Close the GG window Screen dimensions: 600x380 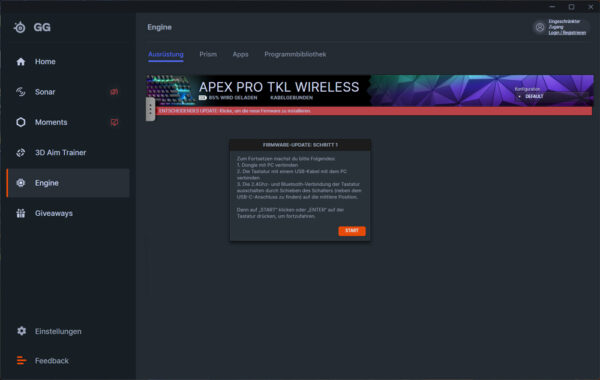(x=590, y=7)
